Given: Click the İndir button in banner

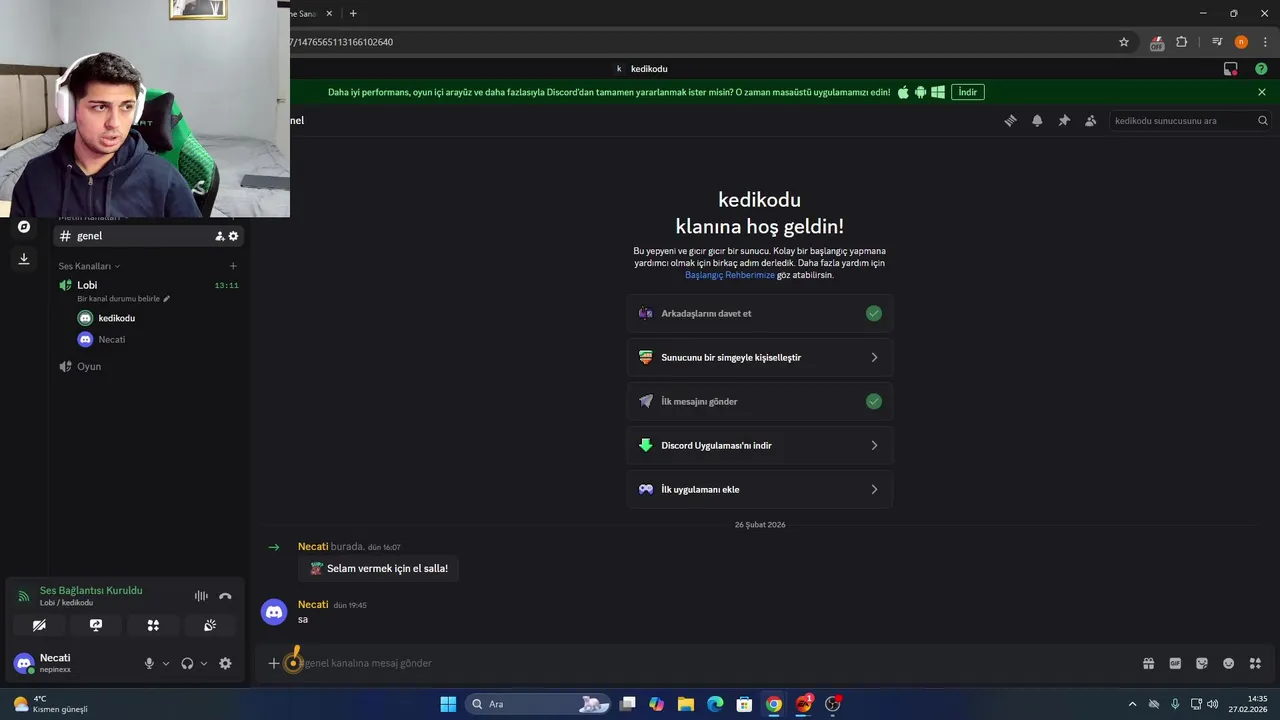Looking at the screenshot, I should (x=967, y=92).
